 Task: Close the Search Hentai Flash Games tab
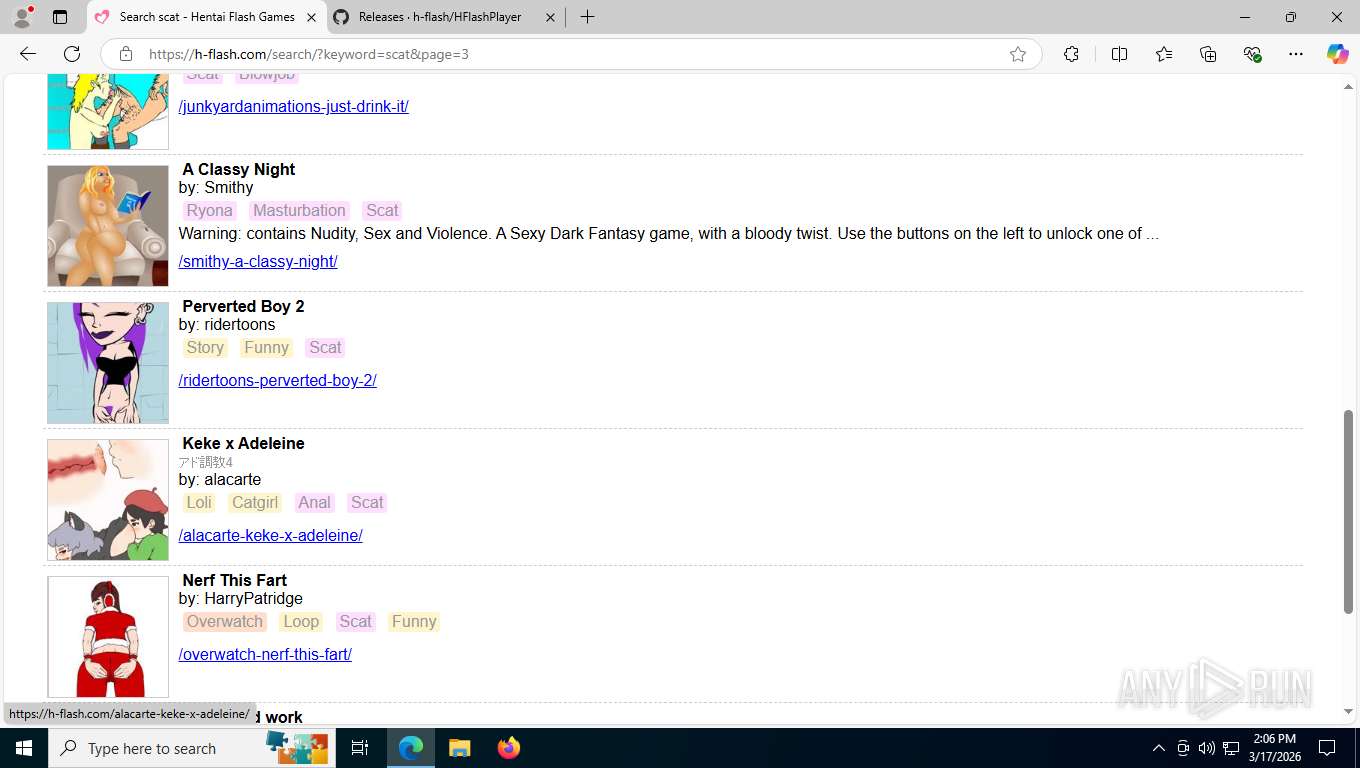[x=311, y=17]
